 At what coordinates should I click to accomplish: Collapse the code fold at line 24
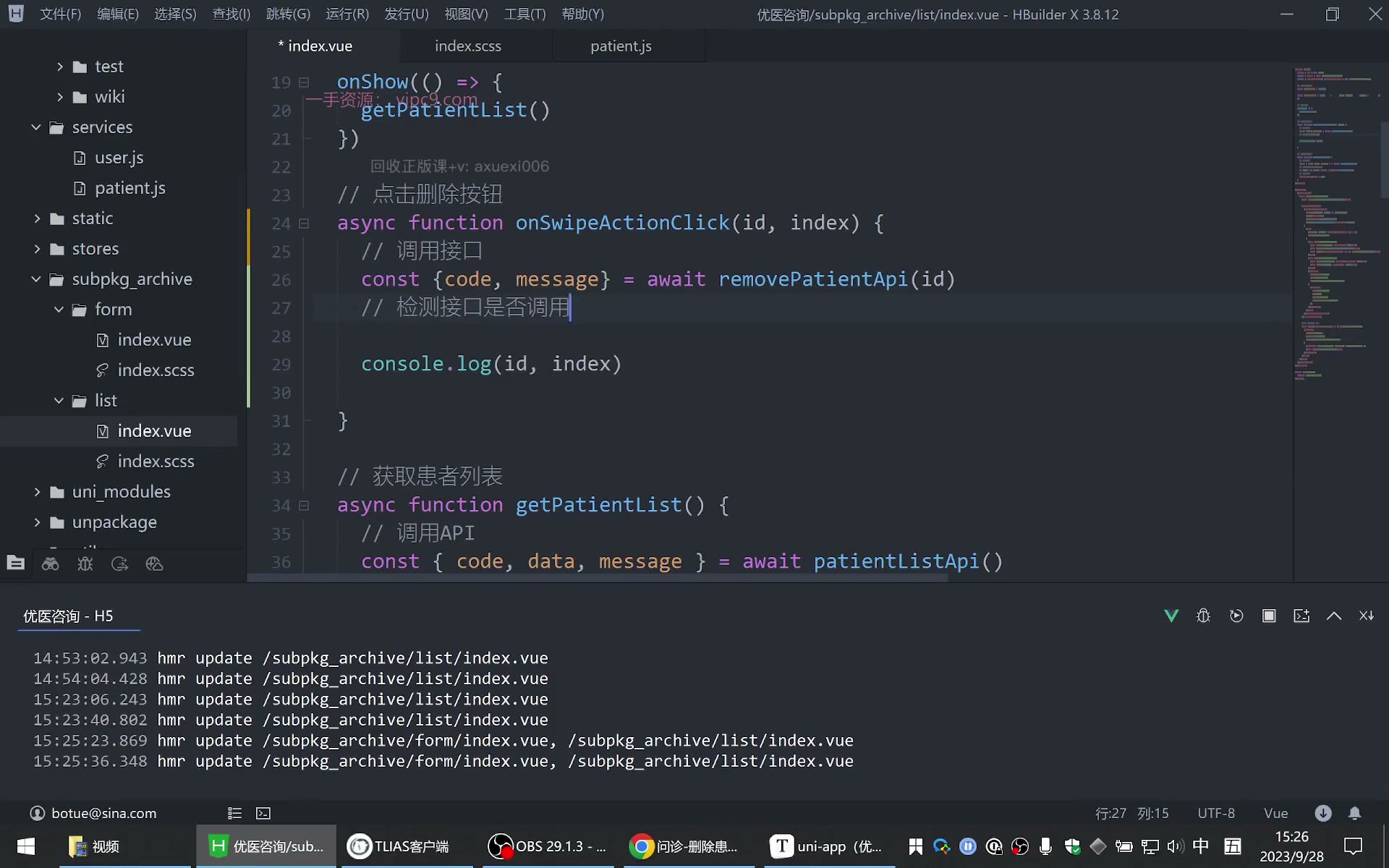tap(305, 224)
